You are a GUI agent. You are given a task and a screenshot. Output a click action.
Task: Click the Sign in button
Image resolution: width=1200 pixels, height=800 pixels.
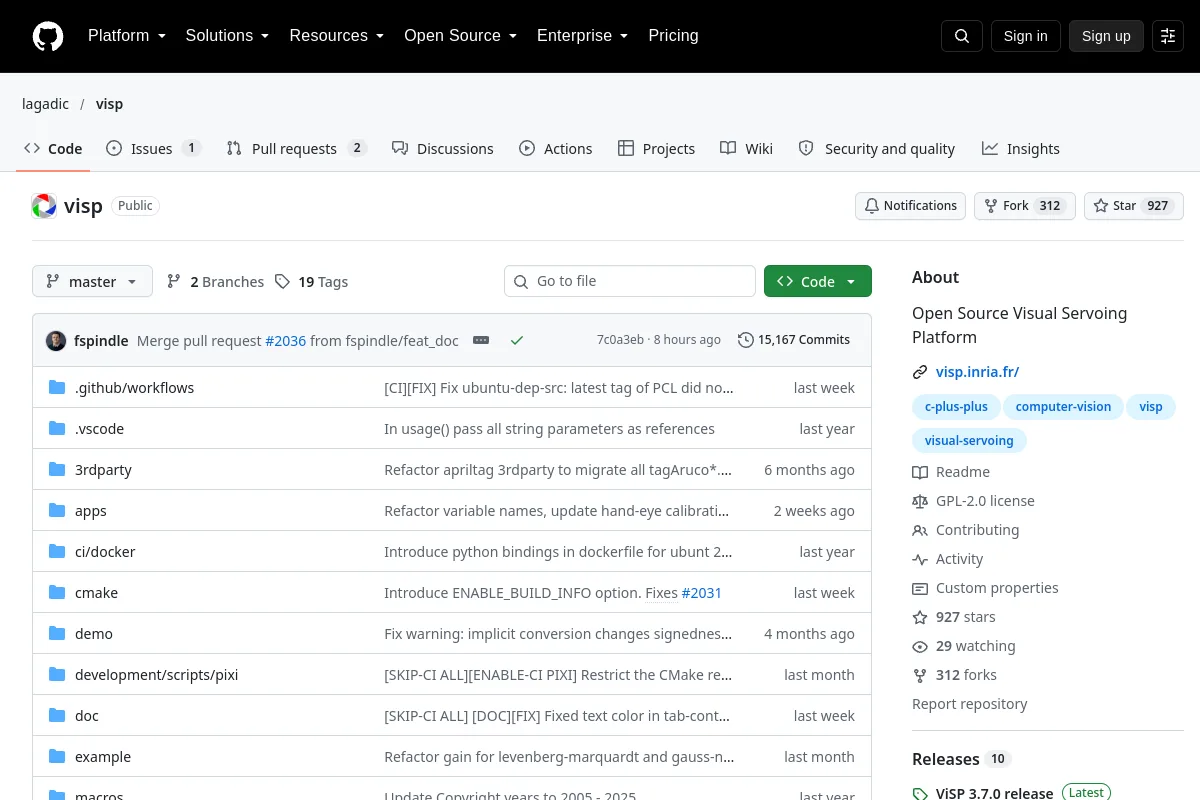(1026, 36)
